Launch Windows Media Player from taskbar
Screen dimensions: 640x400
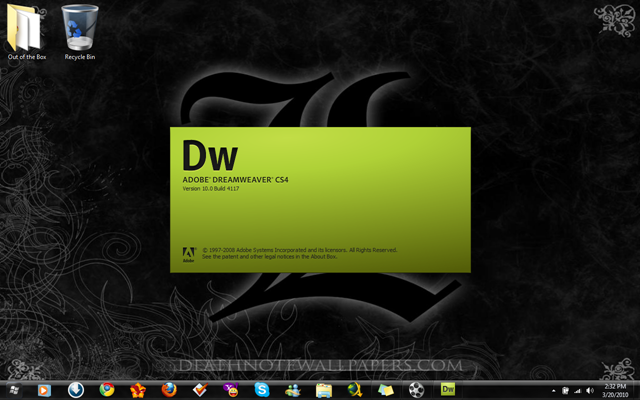click(x=44, y=391)
